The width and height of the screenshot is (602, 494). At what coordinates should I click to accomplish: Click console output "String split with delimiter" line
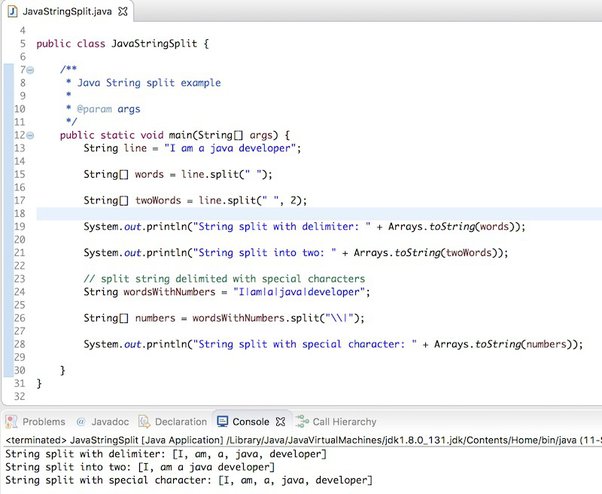165,454
